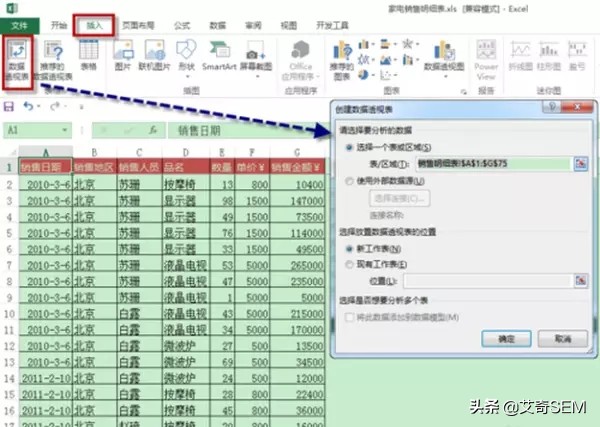Cancel dialog with 取消 button
This screenshot has height=427, width=600.
click(x=562, y=339)
